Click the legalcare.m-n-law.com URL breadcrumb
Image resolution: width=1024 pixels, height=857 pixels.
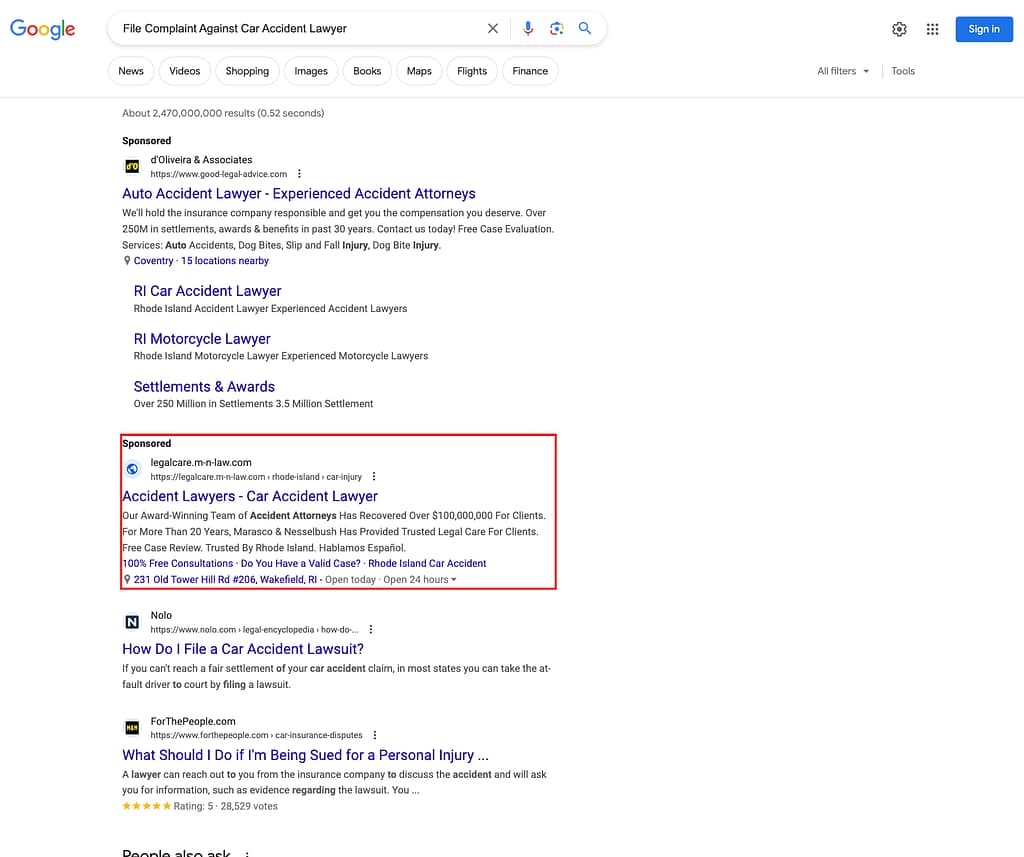click(x=256, y=477)
